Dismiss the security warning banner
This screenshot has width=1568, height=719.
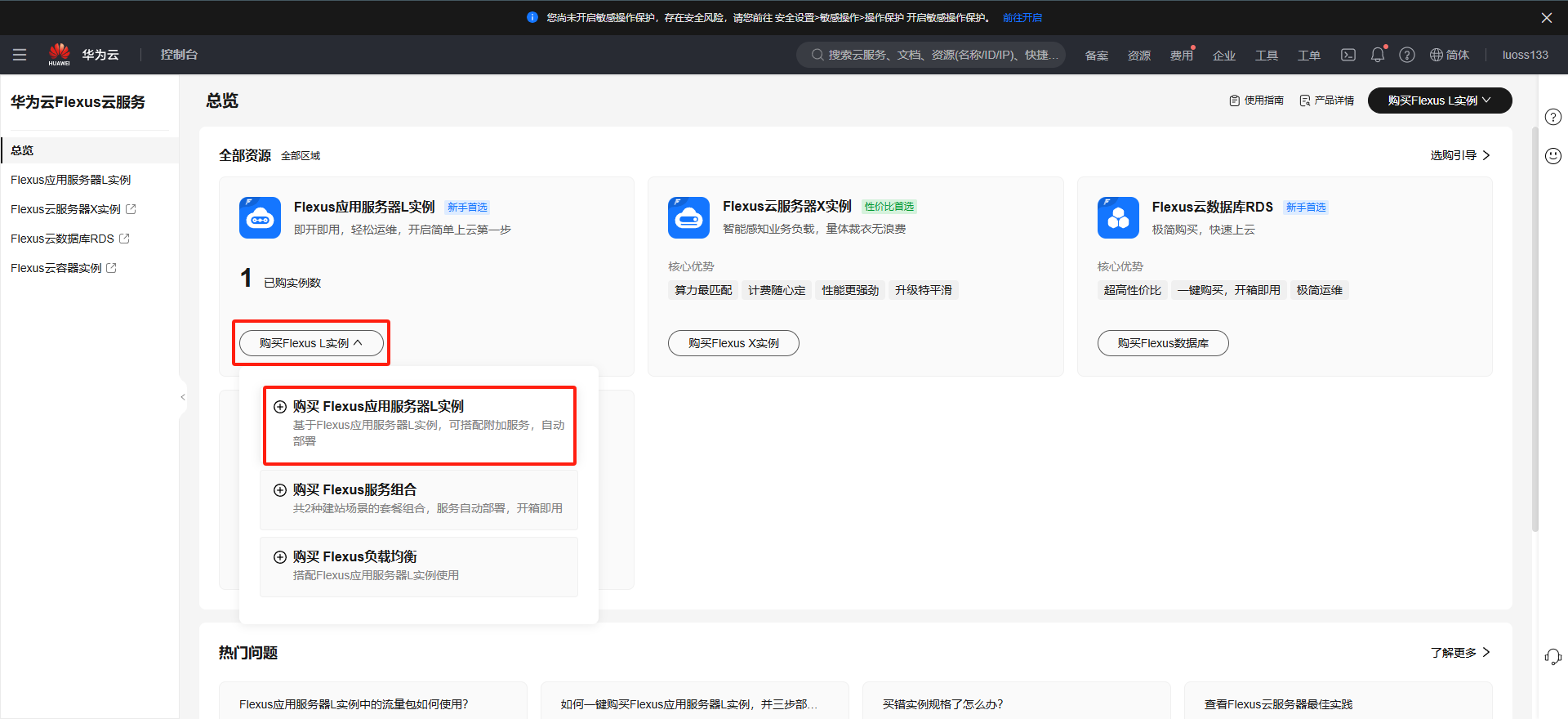(x=1546, y=18)
